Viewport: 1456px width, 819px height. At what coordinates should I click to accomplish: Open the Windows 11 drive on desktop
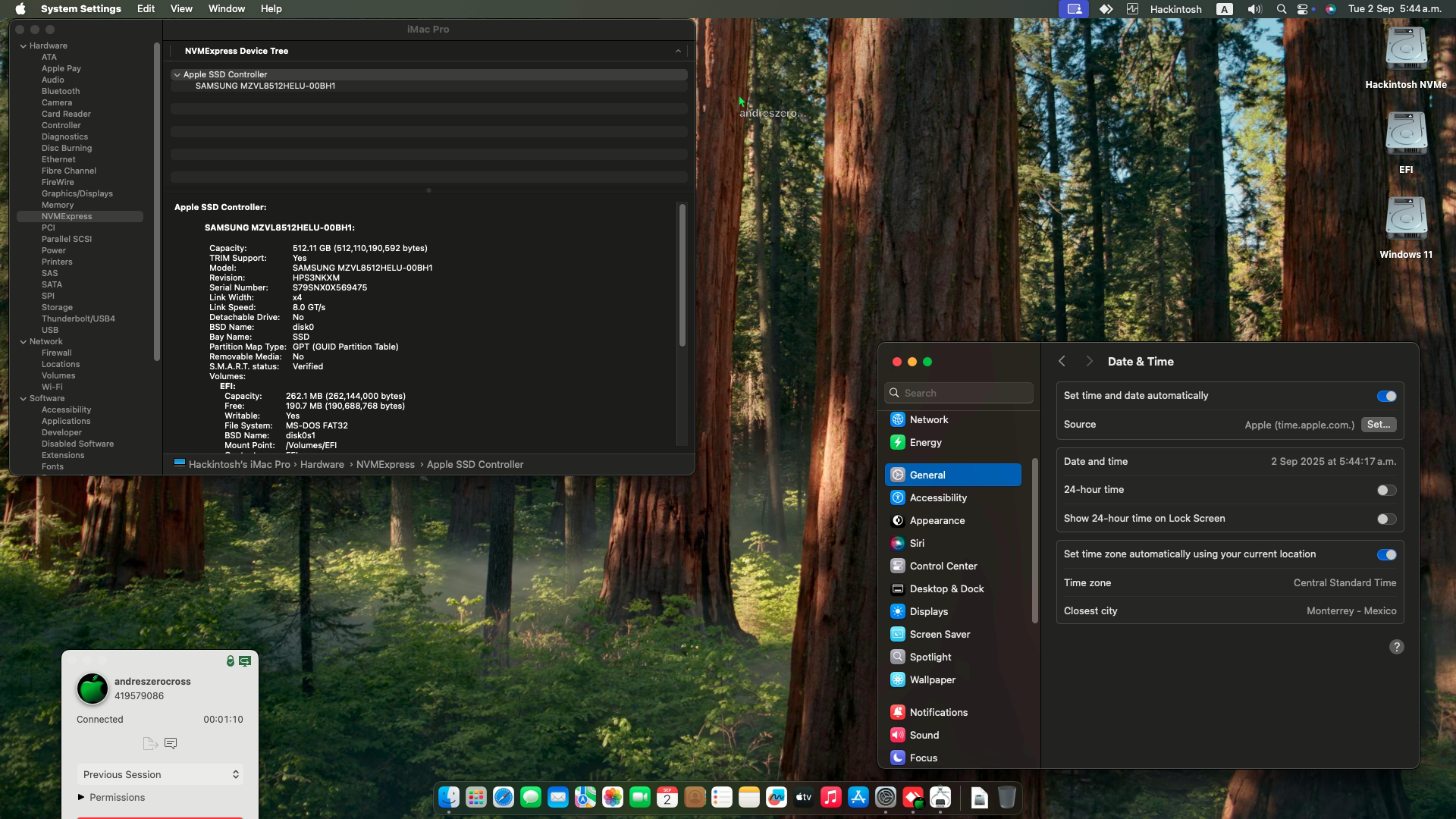(x=1406, y=220)
